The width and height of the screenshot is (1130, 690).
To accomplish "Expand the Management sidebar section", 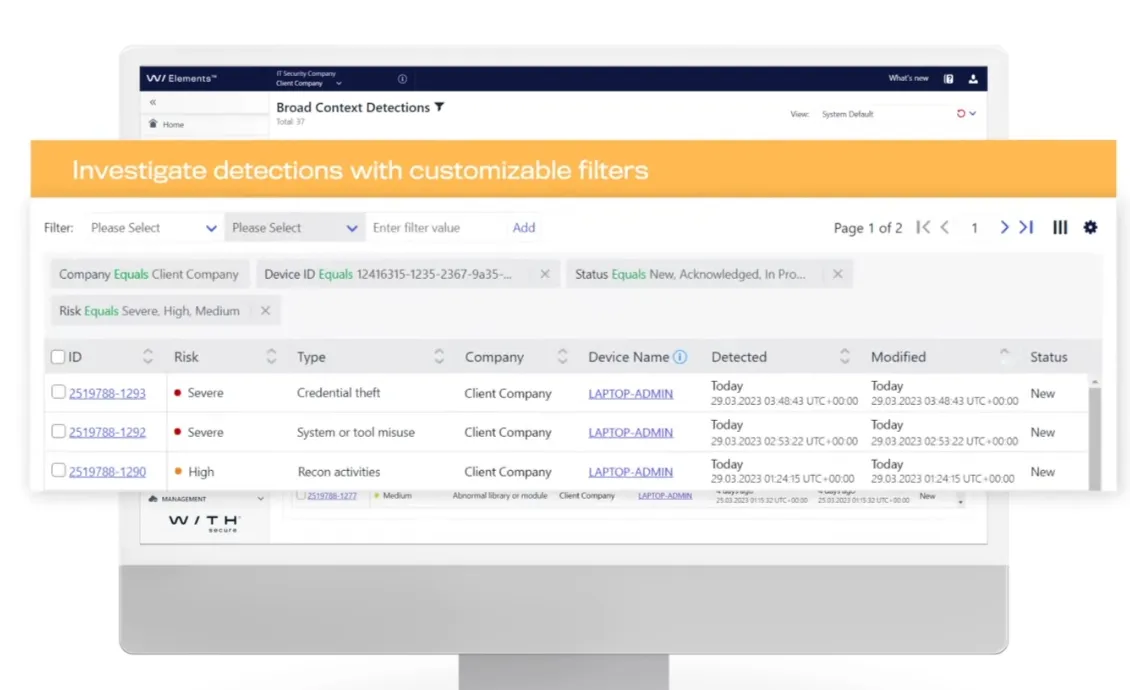I will [260, 498].
